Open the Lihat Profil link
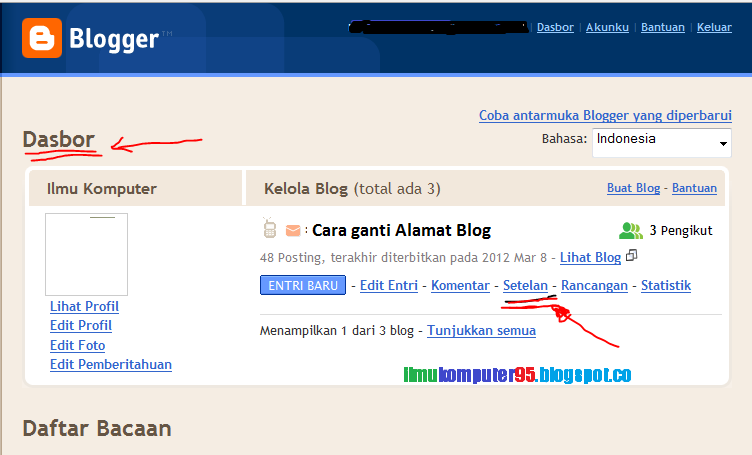Image resolution: width=752 pixels, height=455 pixels. pos(84,306)
